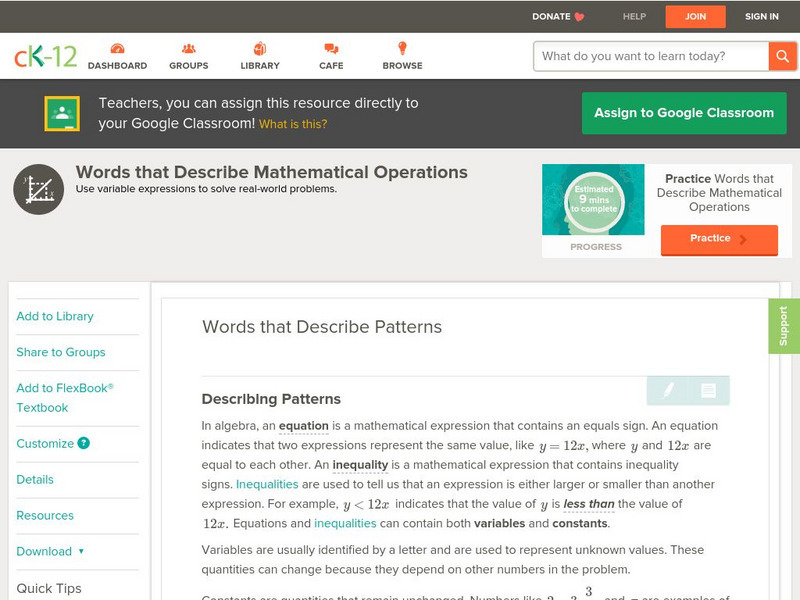Viewport: 800px width, 600px height.
Task: Click the BROWSE menu label
Action: coord(403,66)
